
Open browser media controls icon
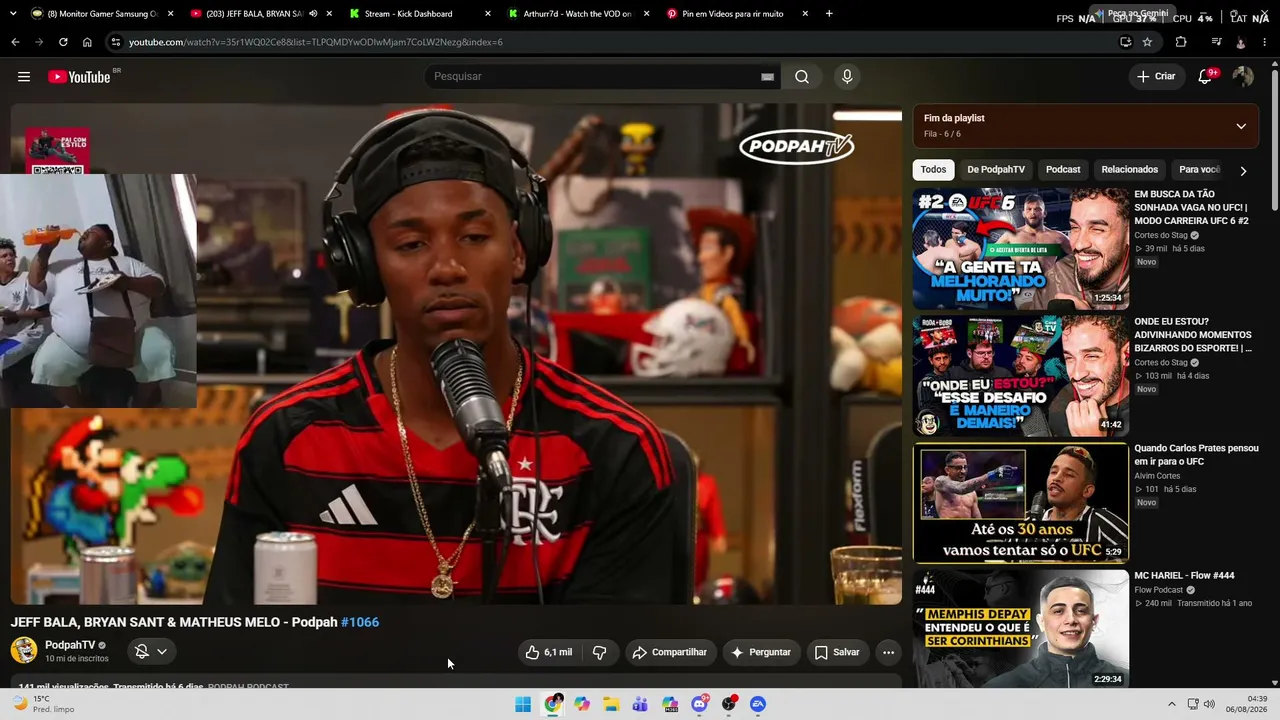pos(1216,42)
